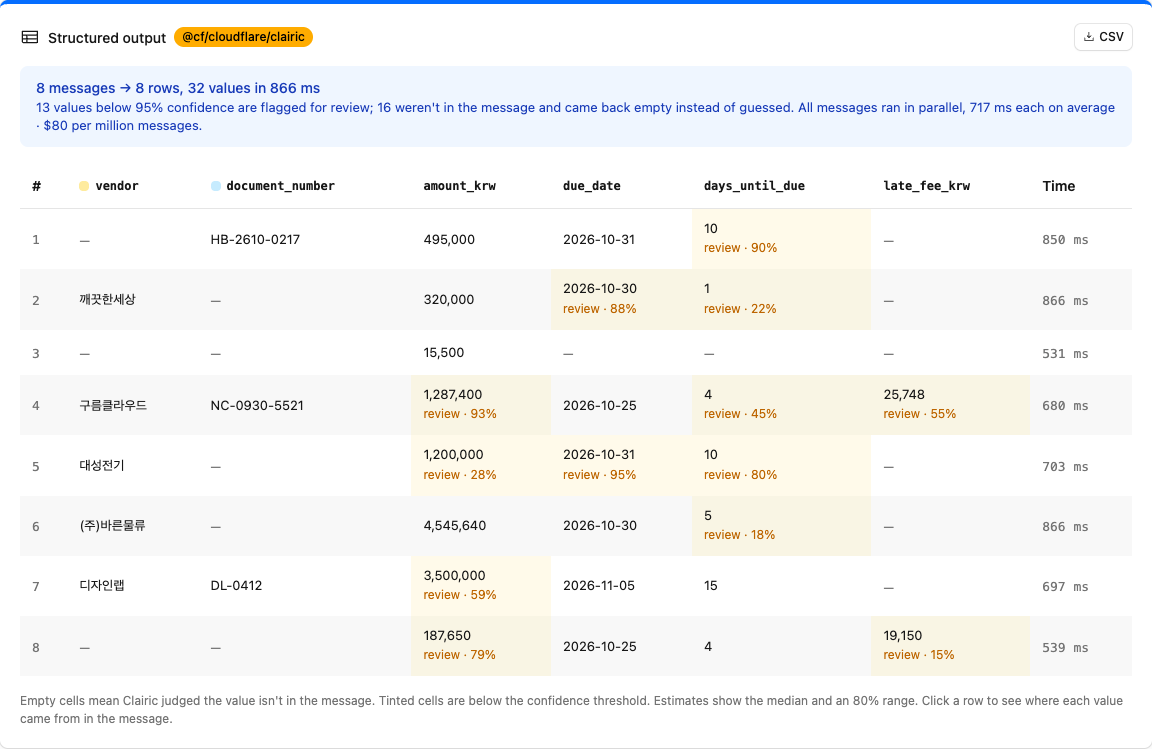1152x749 pixels.
Task: Click the 'review · 18%' flag
Action: tap(739, 535)
